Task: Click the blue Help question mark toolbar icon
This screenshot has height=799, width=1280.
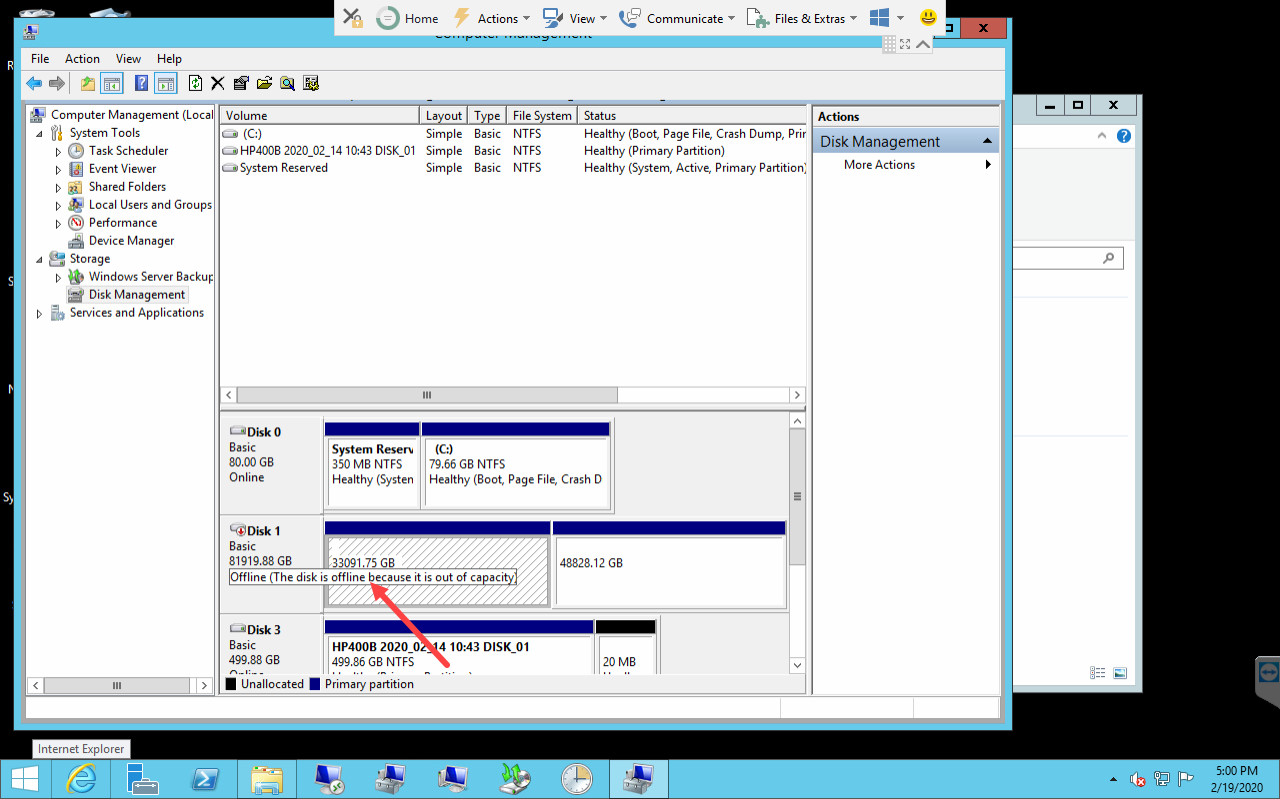Action: [x=142, y=84]
